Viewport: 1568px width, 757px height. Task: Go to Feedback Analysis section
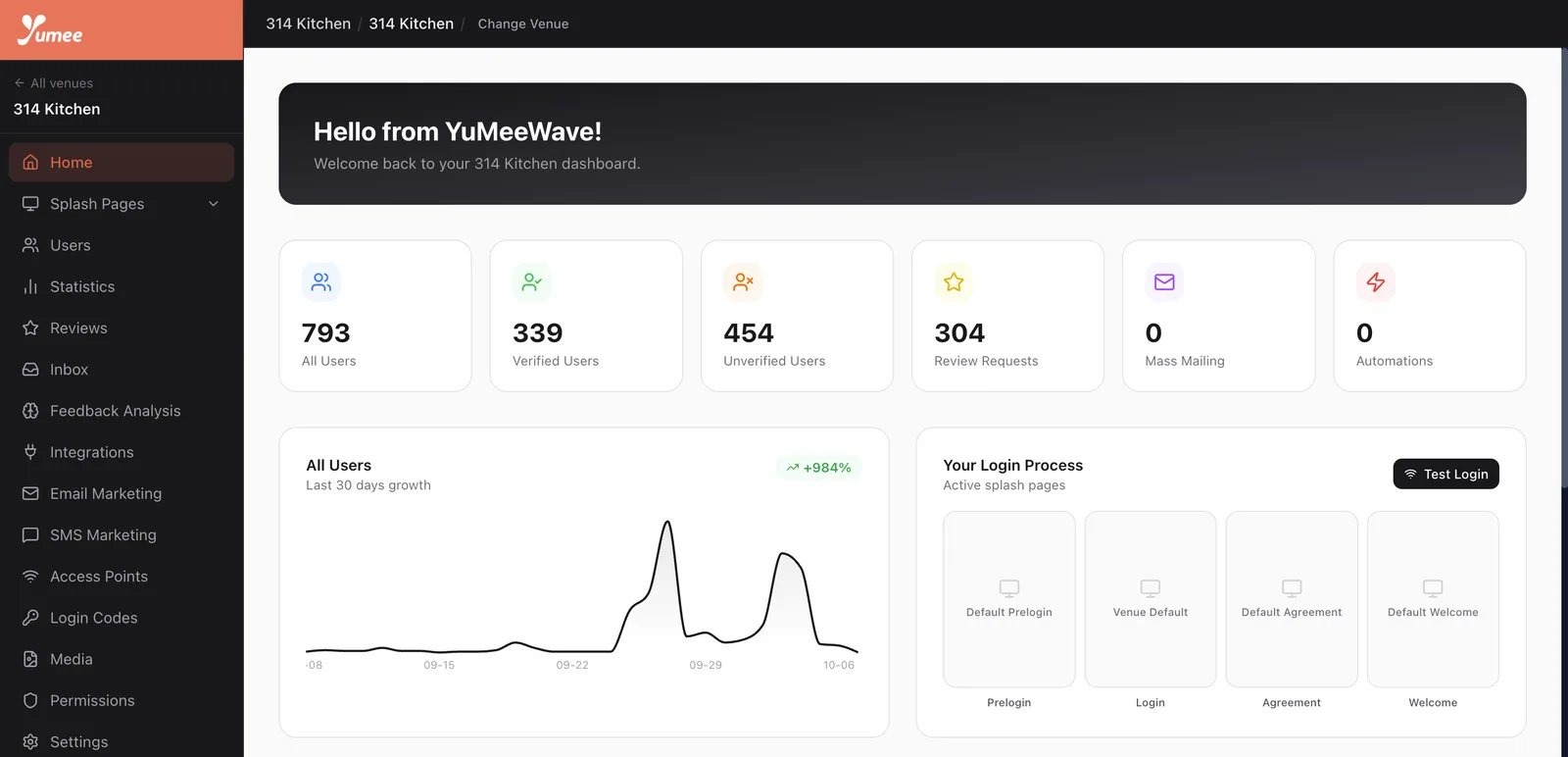pyautogui.click(x=122, y=411)
